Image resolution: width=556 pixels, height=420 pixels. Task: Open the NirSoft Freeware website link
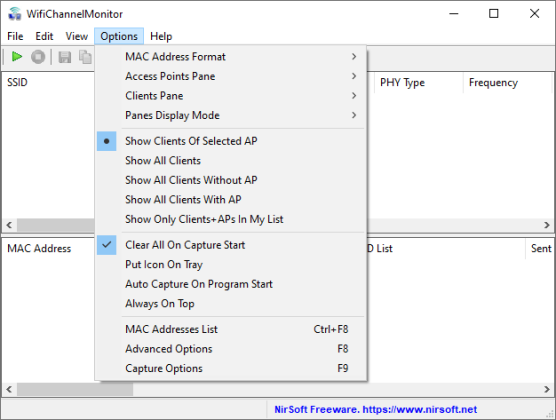(376, 410)
